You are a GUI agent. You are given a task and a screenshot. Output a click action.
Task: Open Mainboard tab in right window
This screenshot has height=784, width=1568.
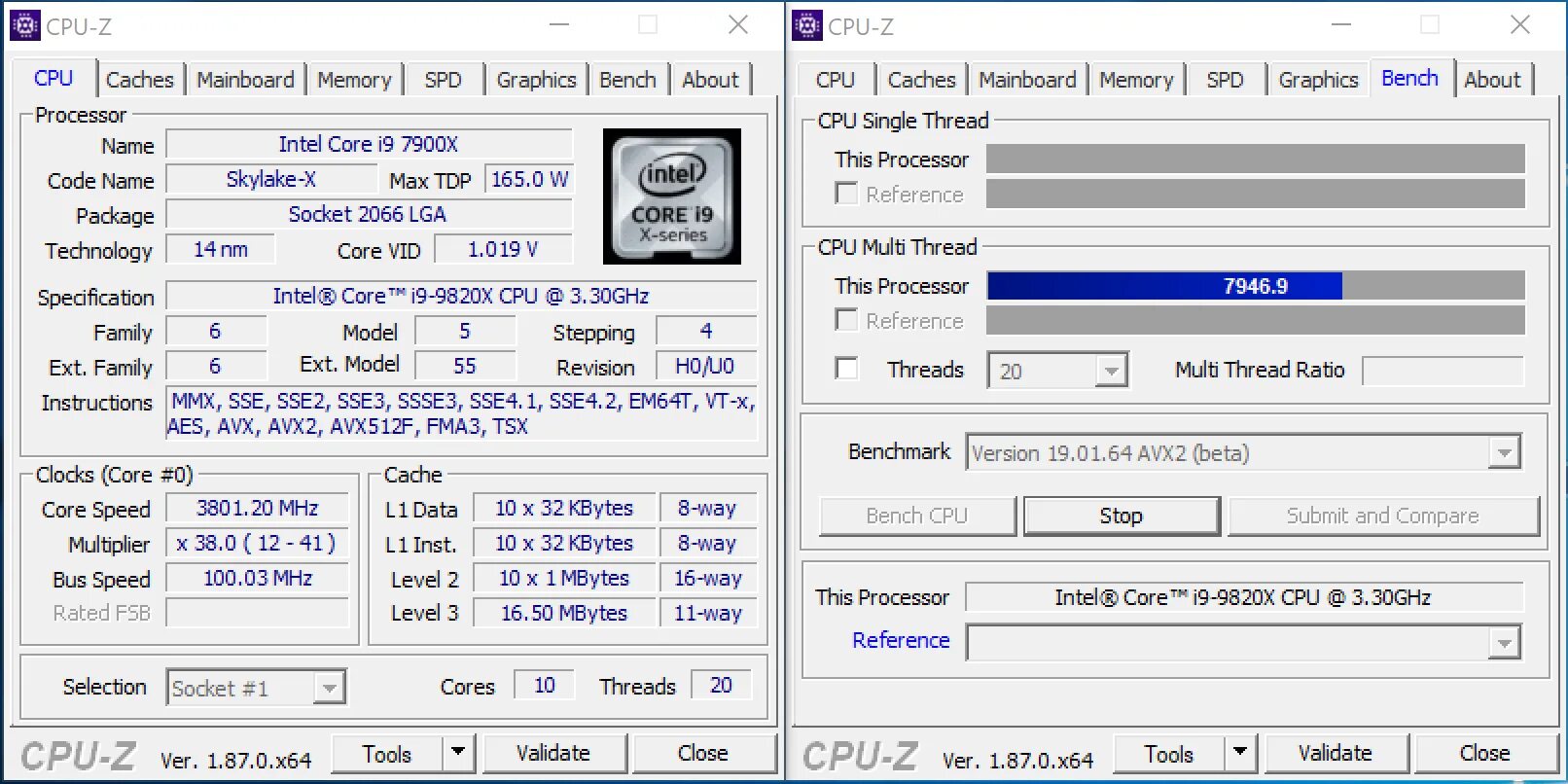[x=1027, y=80]
